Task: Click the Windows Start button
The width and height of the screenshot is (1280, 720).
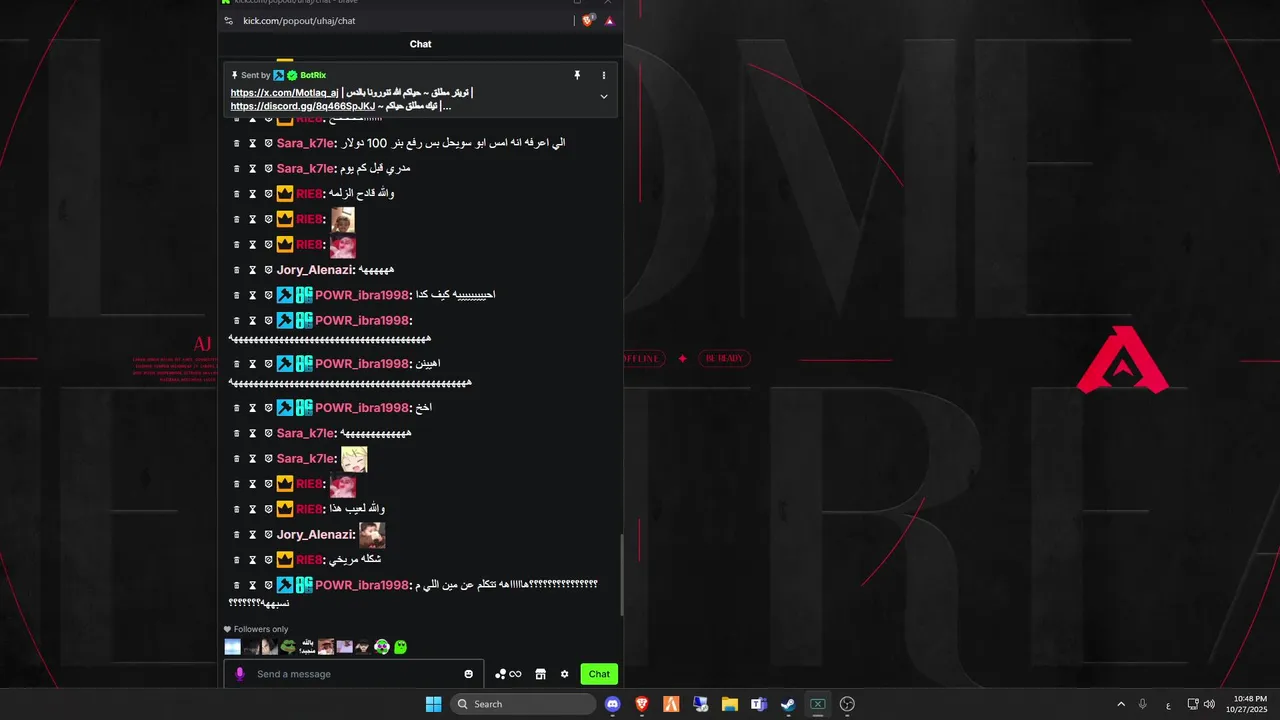Action: pos(433,704)
